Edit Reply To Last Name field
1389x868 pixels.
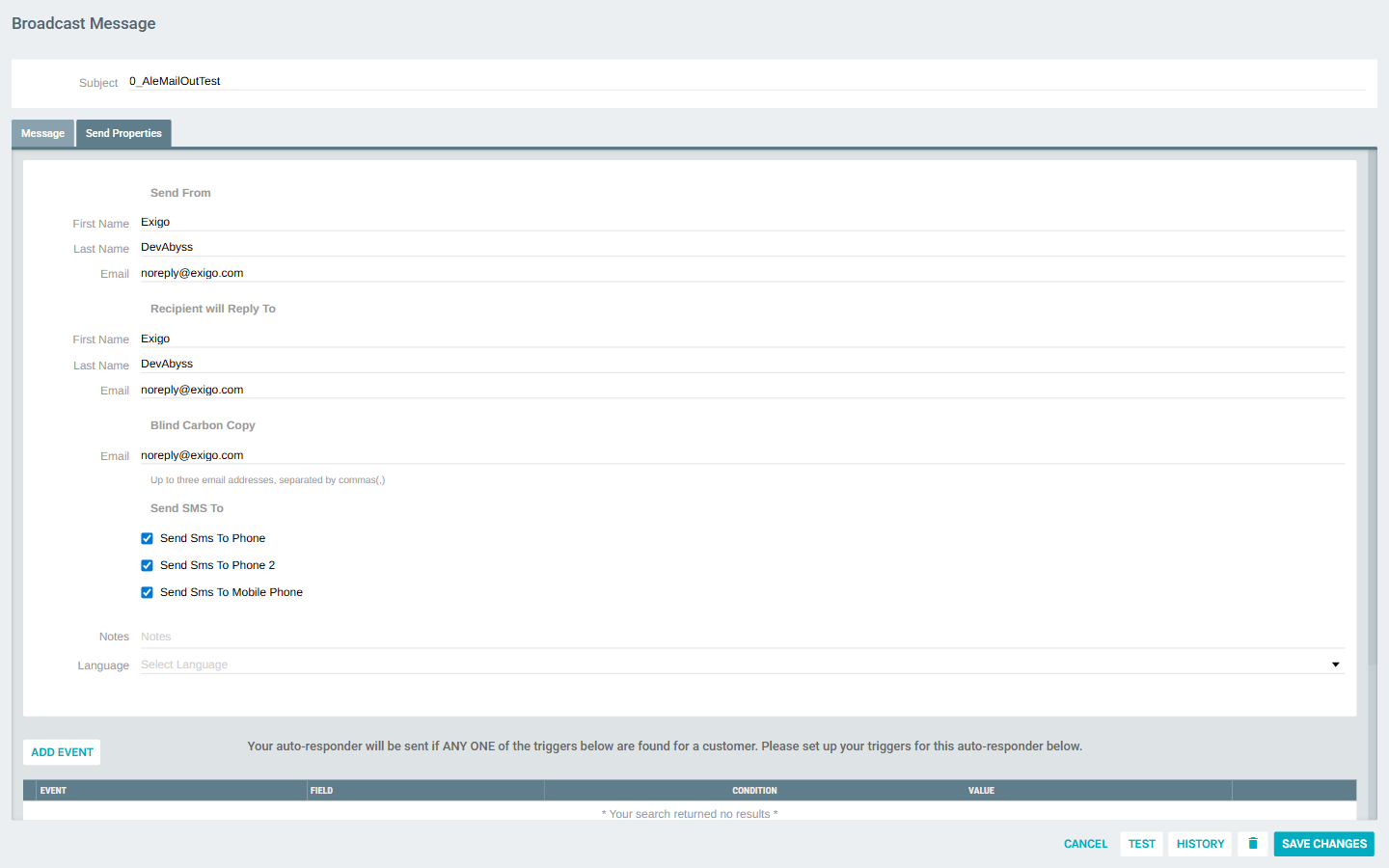pyautogui.click(x=742, y=364)
